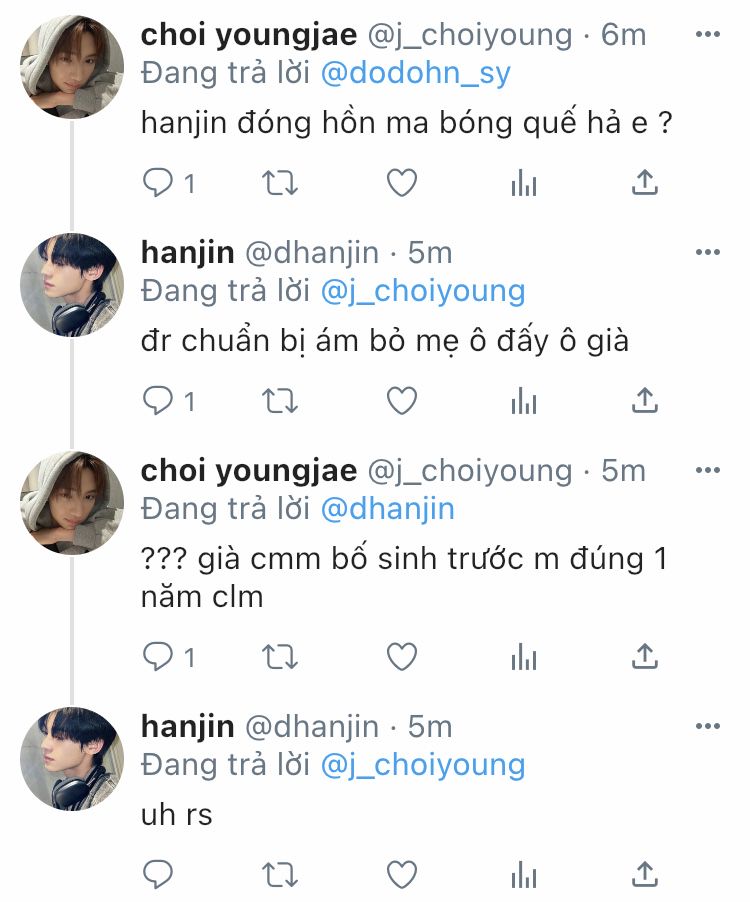Image resolution: width=750 pixels, height=902 pixels.
Task: Reply to choi youngjae's hanjin tweet
Action: click(158, 183)
